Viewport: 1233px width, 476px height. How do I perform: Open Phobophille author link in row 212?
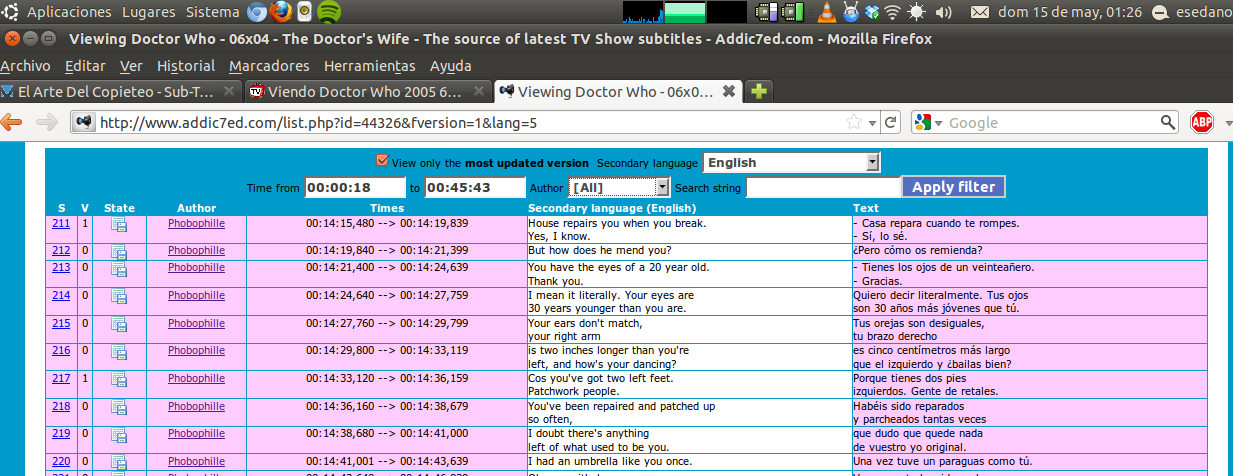[x=196, y=250]
